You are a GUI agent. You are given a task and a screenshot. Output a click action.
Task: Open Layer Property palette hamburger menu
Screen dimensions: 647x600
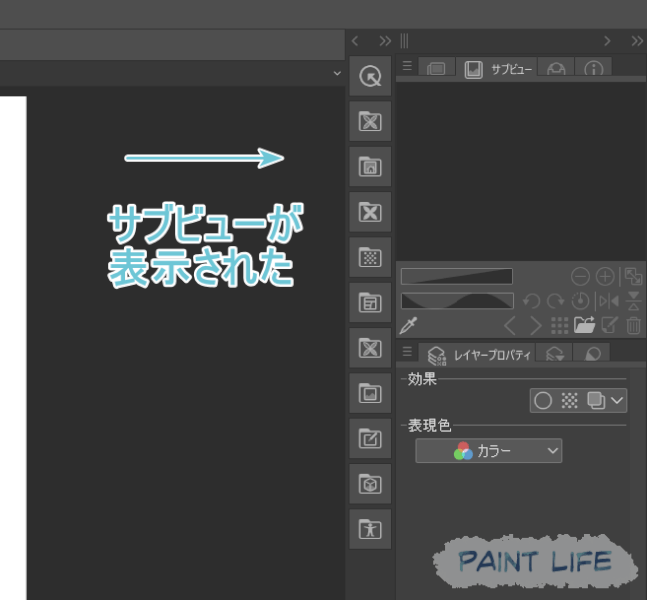point(407,352)
